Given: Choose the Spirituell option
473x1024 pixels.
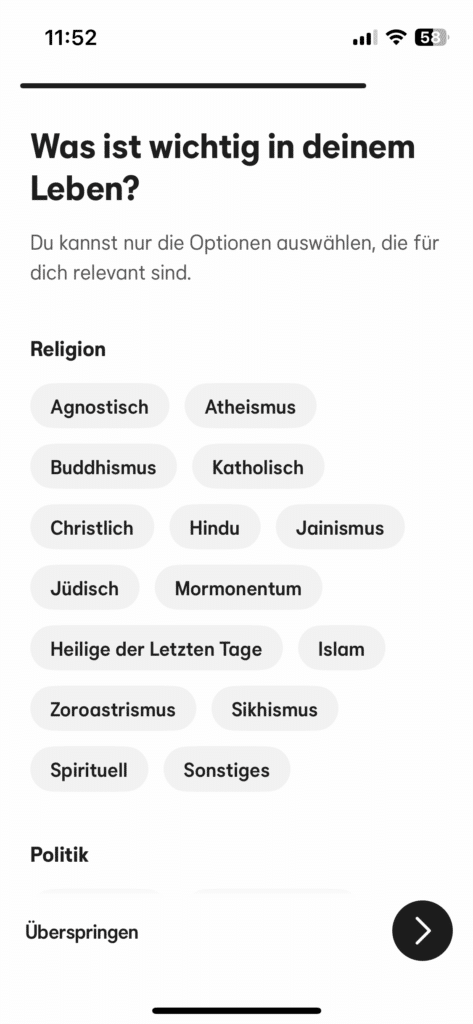Looking at the screenshot, I should [x=89, y=769].
